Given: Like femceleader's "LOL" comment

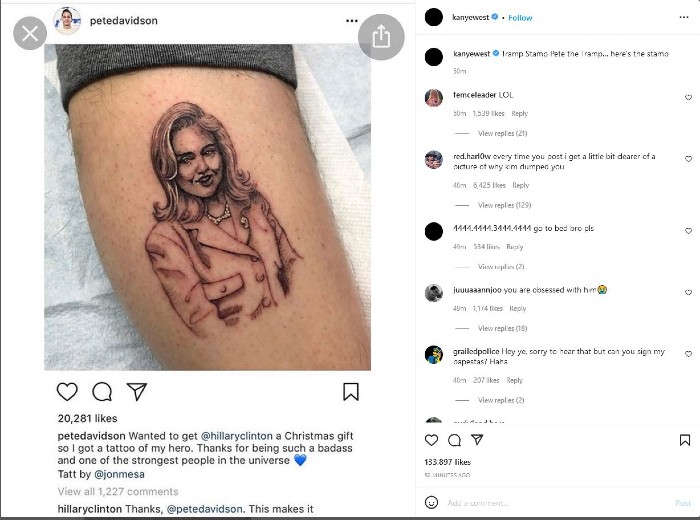Looking at the screenshot, I should click(x=688, y=98).
